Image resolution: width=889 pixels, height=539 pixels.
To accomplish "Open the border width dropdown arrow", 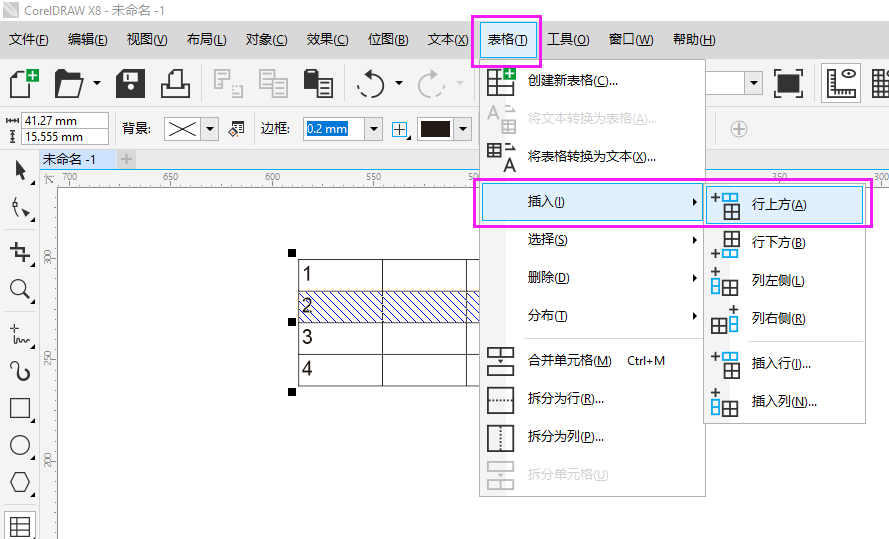I will tap(374, 129).
